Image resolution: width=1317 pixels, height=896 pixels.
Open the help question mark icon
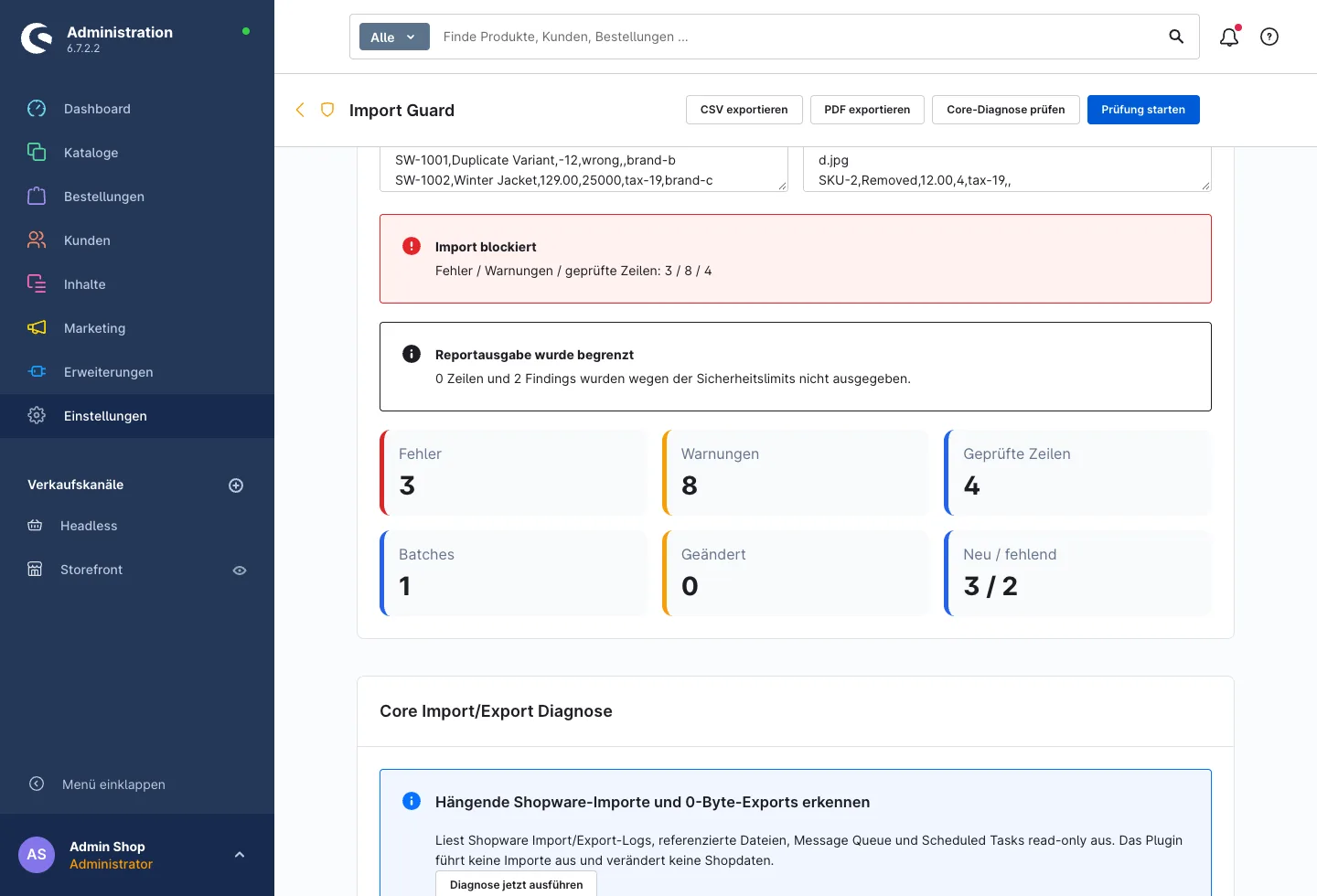click(1269, 37)
